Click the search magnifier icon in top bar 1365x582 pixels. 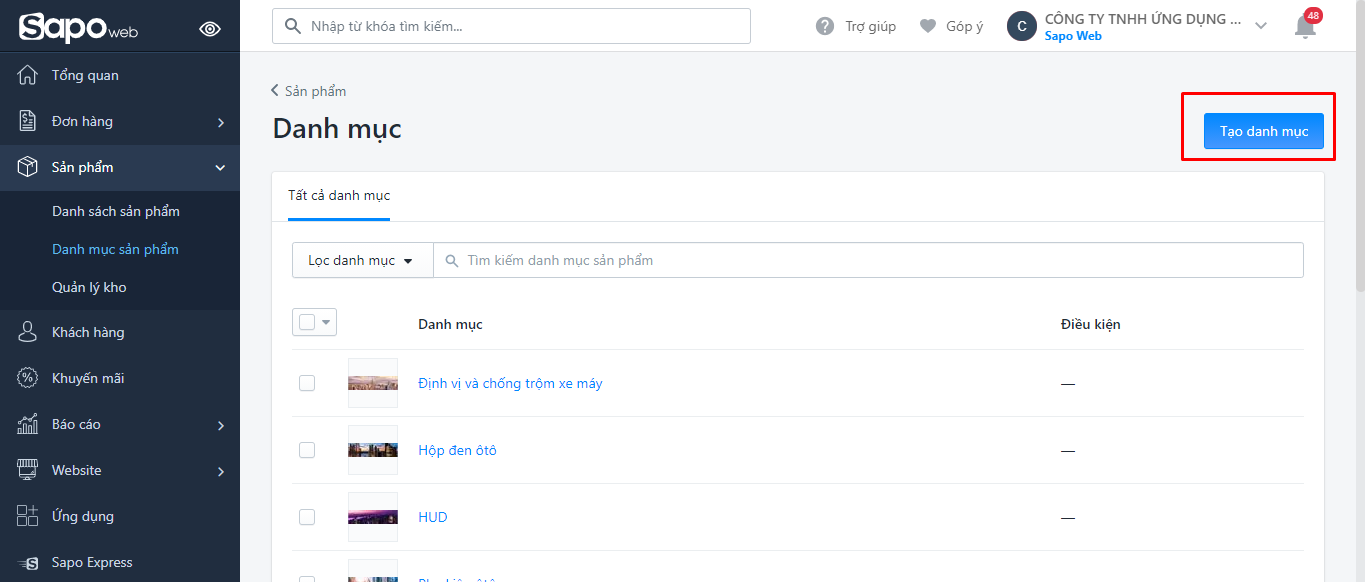click(293, 26)
